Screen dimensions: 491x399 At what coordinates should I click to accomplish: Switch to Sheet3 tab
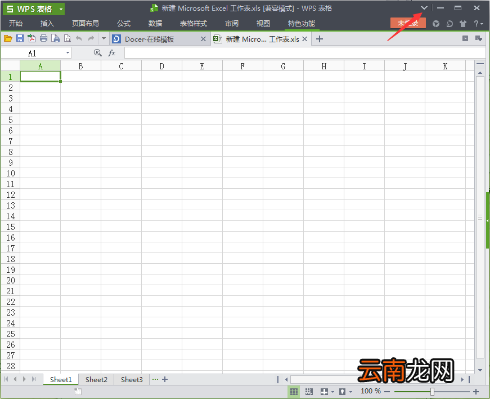tap(132, 379)
